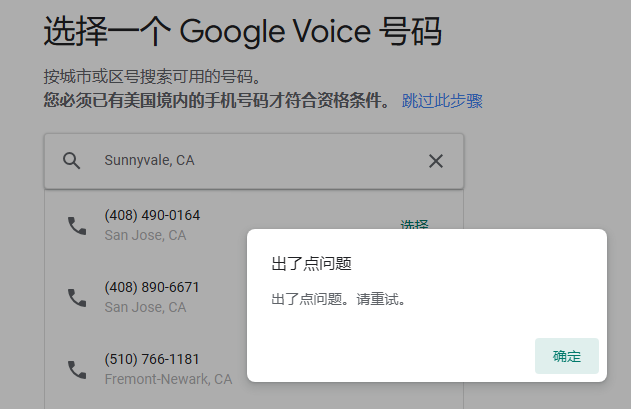
Task: Click San Jose, CA under (408) 890-6671
Action: [x=145, y=307]
